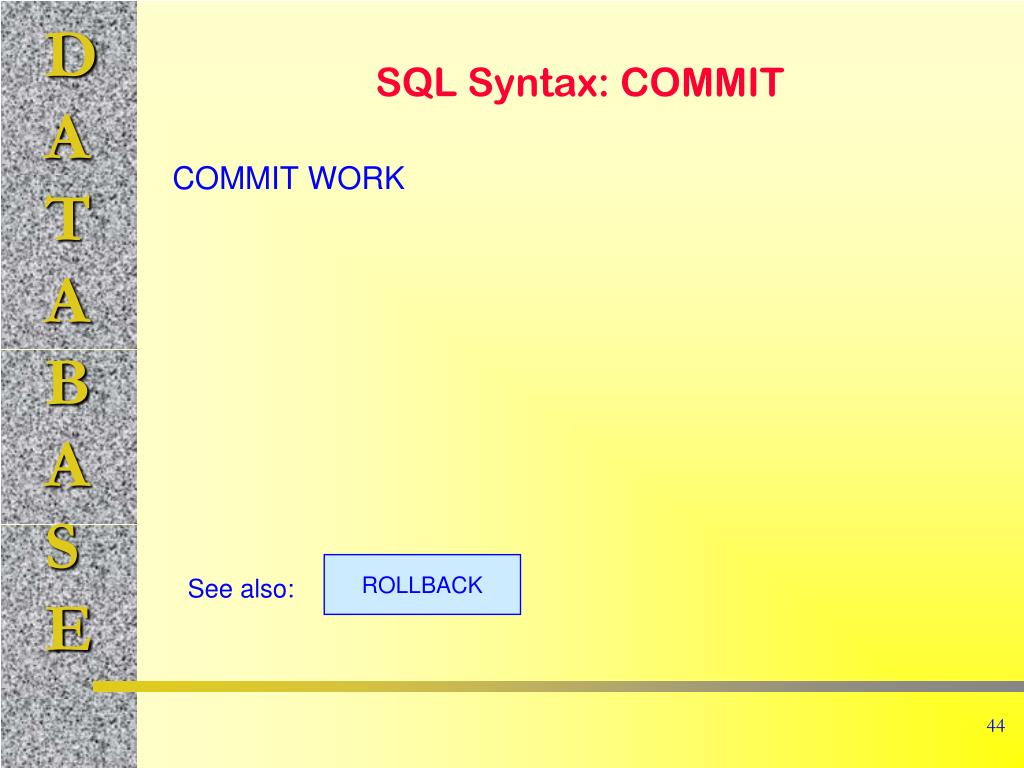Click the See also: label
Viewport: 1024px width, 768px height.
241,588
